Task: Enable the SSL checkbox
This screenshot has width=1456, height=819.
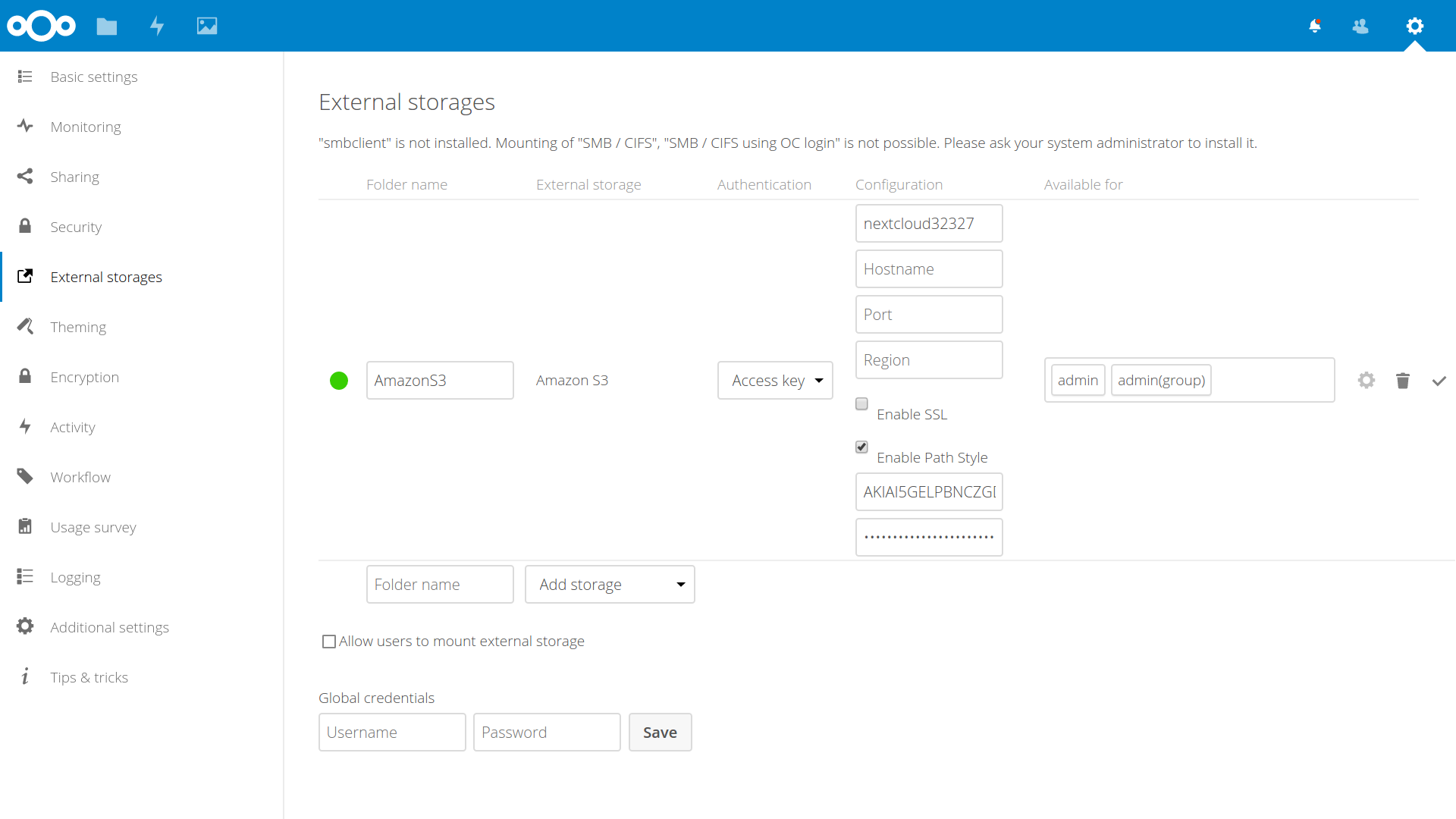Action: (861, 404)
